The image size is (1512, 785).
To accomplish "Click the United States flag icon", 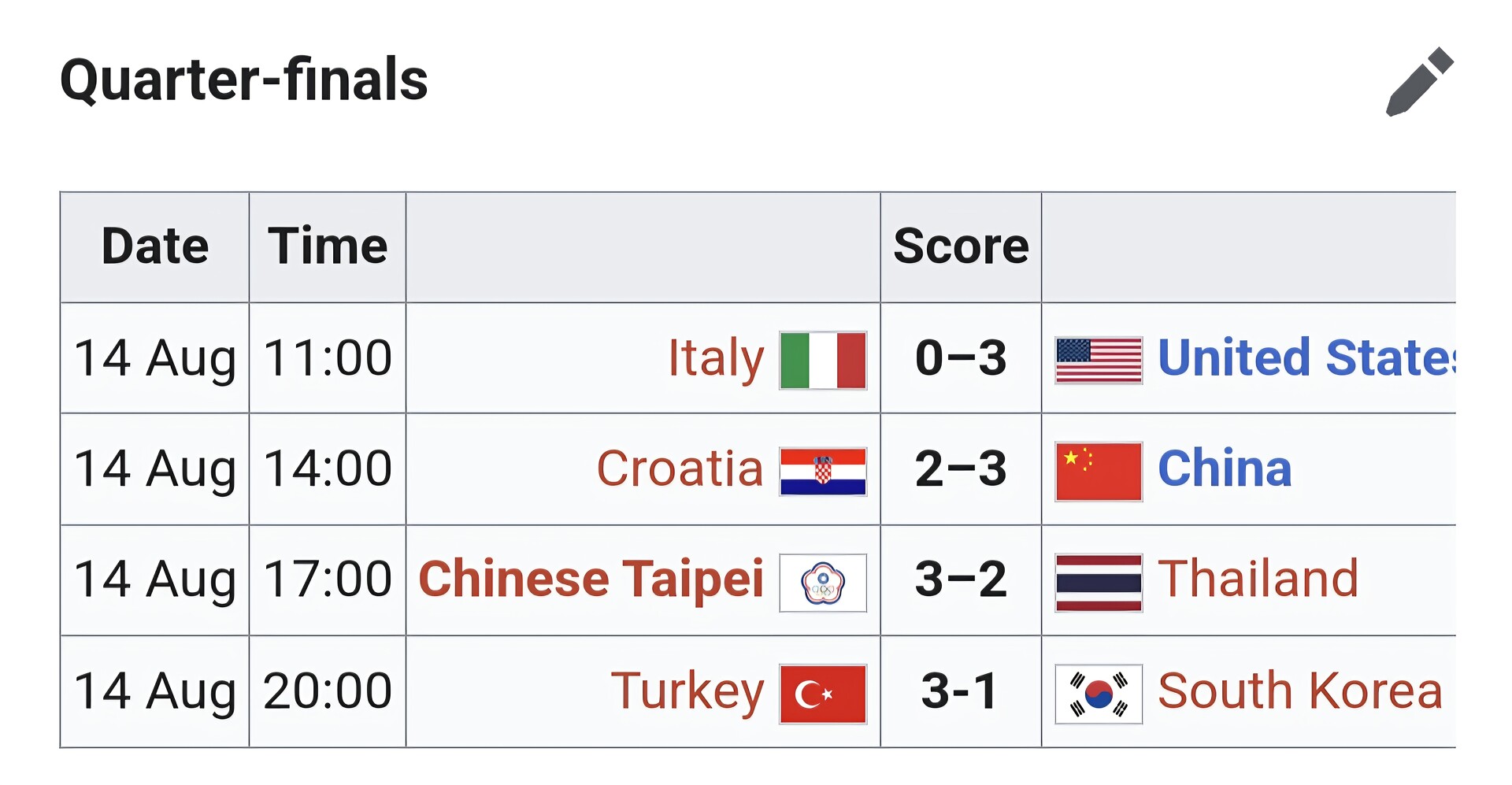I will click(1099, 360).
